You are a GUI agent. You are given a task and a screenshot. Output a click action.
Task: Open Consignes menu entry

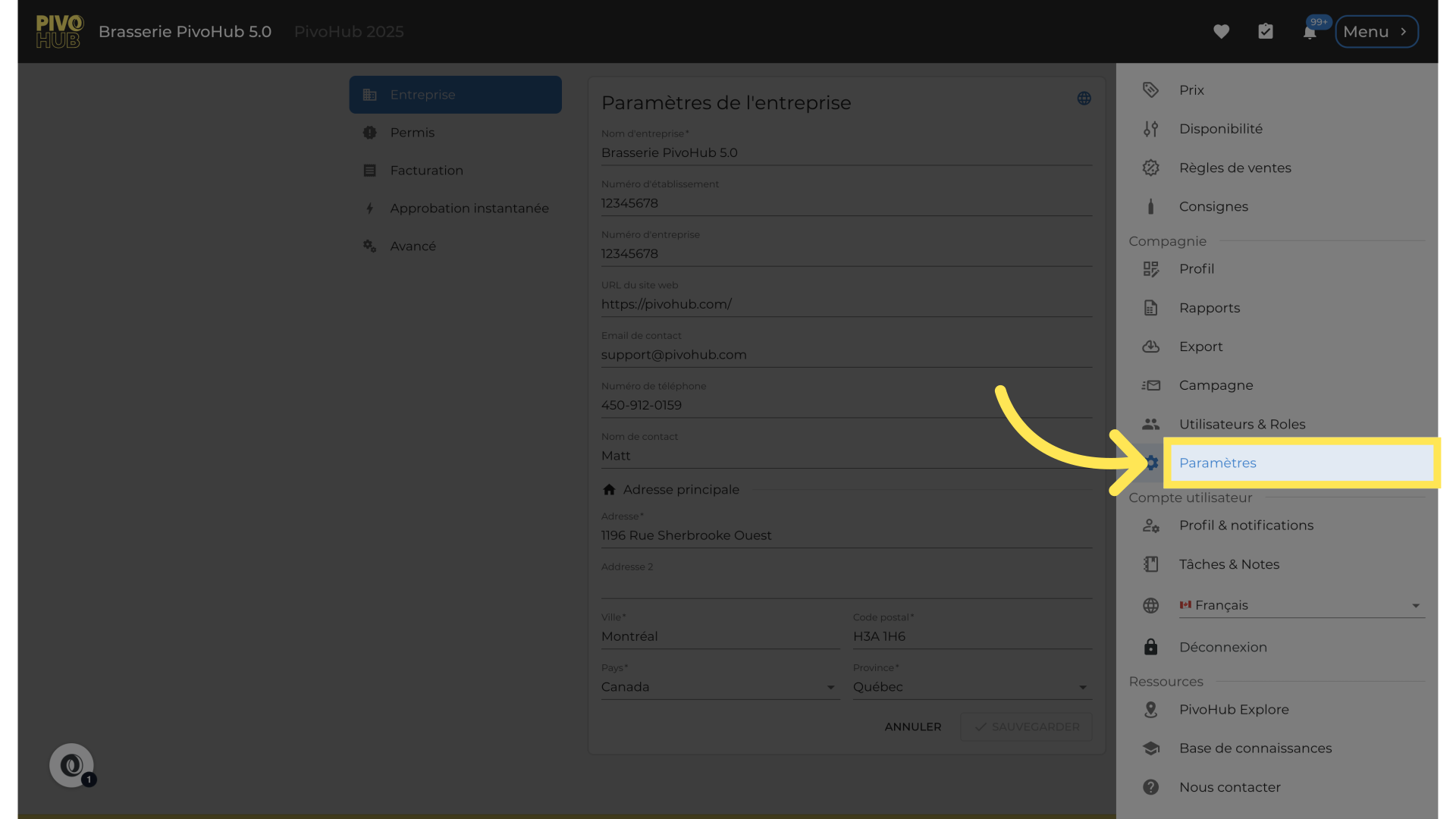tap(1276, 206)
